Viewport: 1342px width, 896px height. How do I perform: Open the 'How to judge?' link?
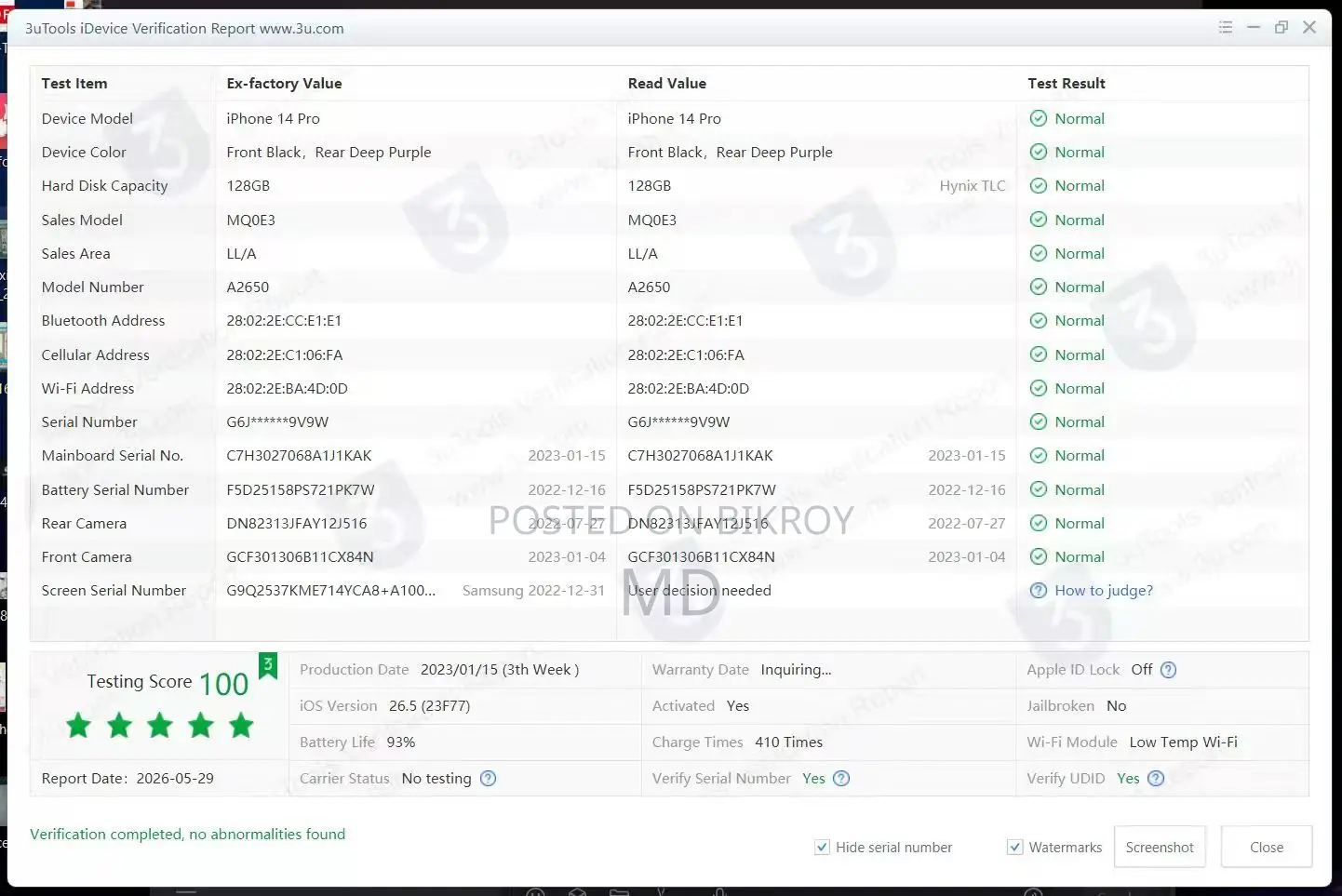[x=1104, y=590]
